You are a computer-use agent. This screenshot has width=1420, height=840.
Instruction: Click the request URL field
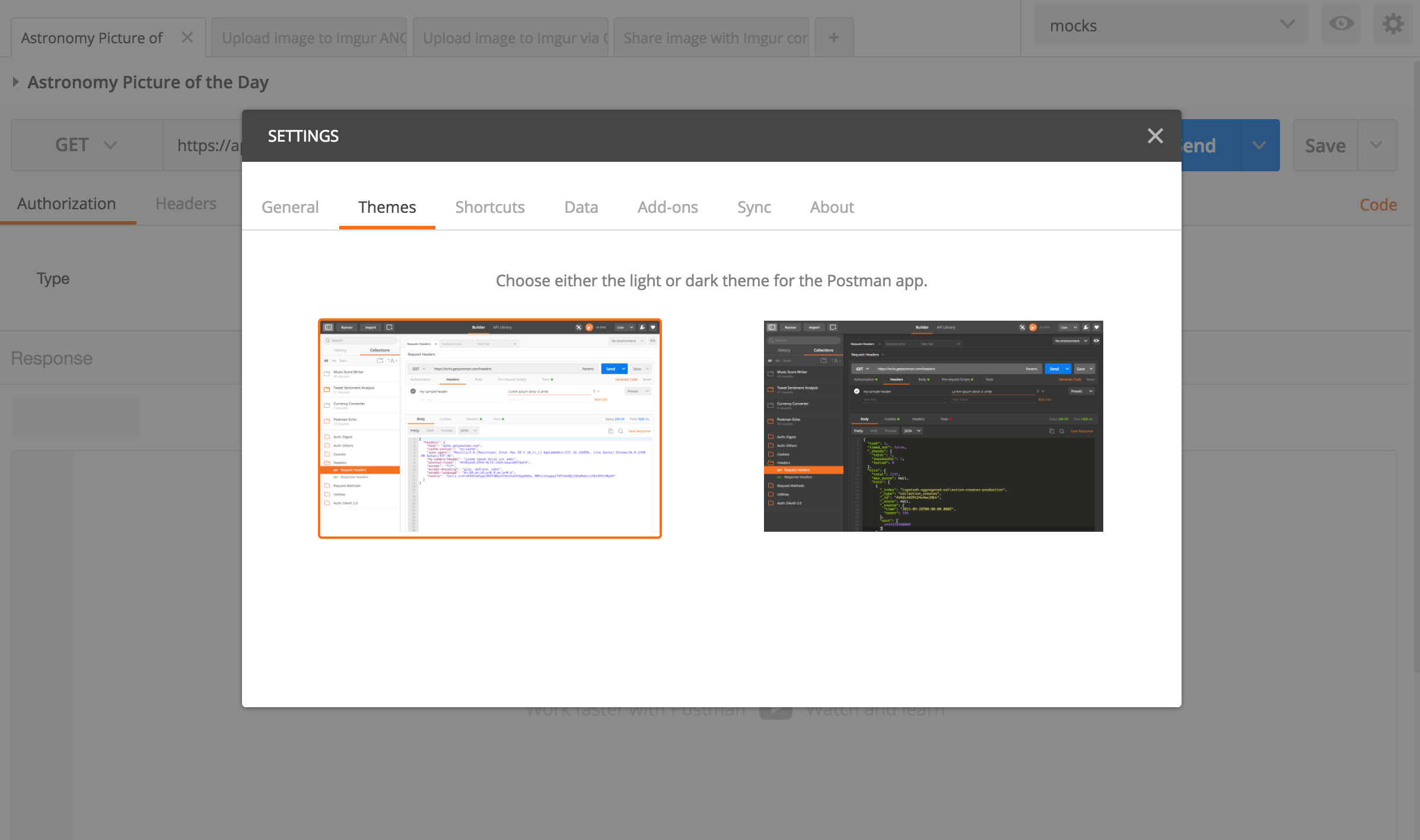(203, 145)
